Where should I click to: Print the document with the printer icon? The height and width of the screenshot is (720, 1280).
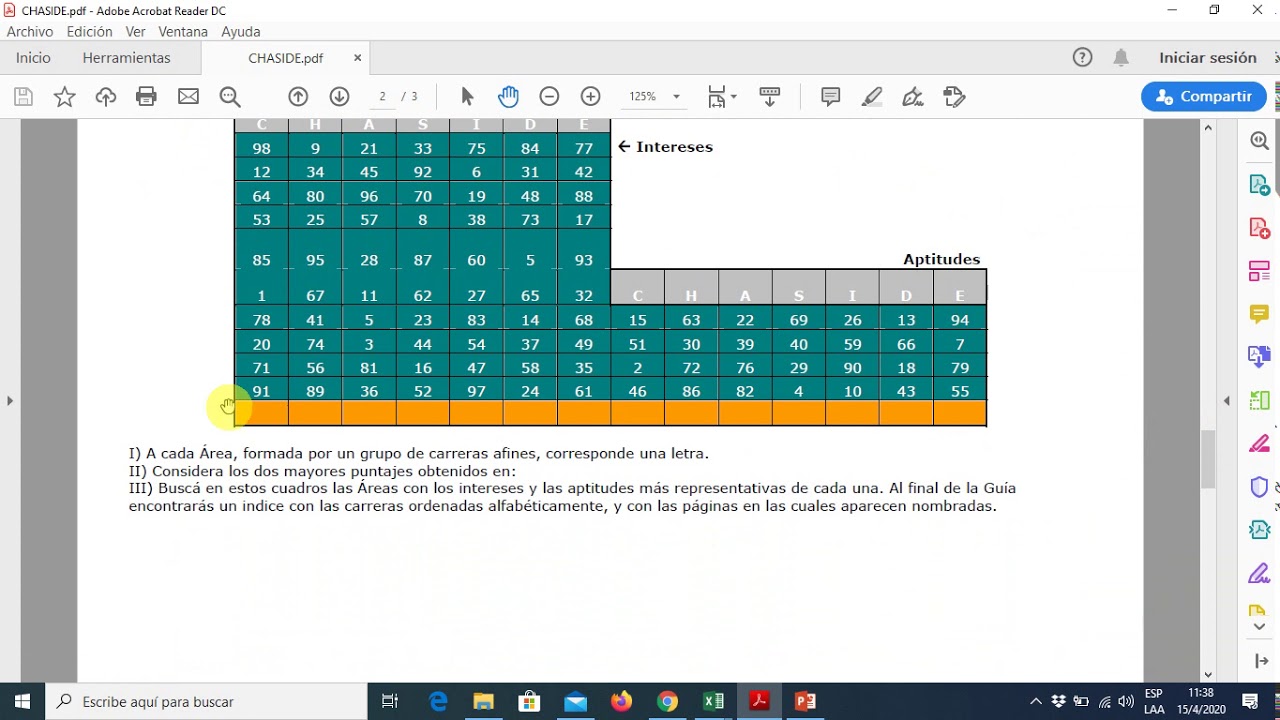point(146,97)
